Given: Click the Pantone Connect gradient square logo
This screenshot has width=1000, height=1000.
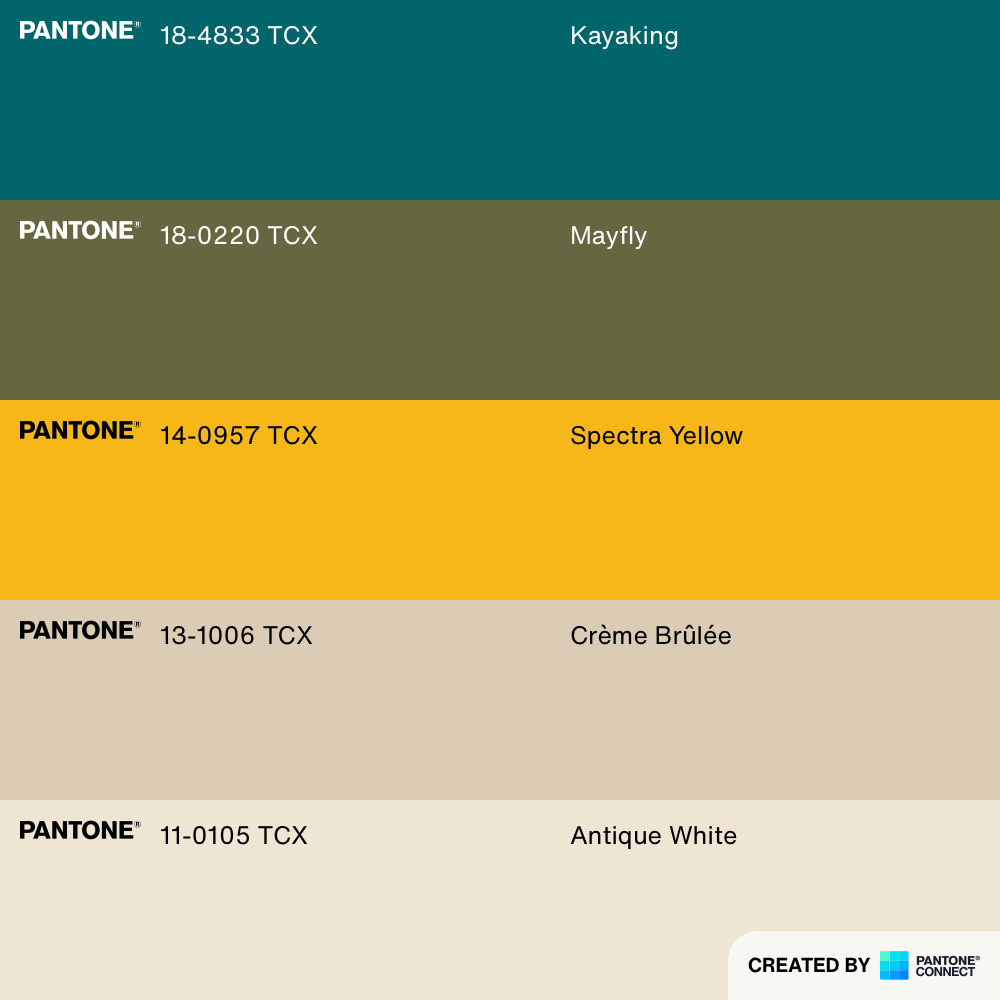Looking at the screenshot, I should (x=893, y=965).
